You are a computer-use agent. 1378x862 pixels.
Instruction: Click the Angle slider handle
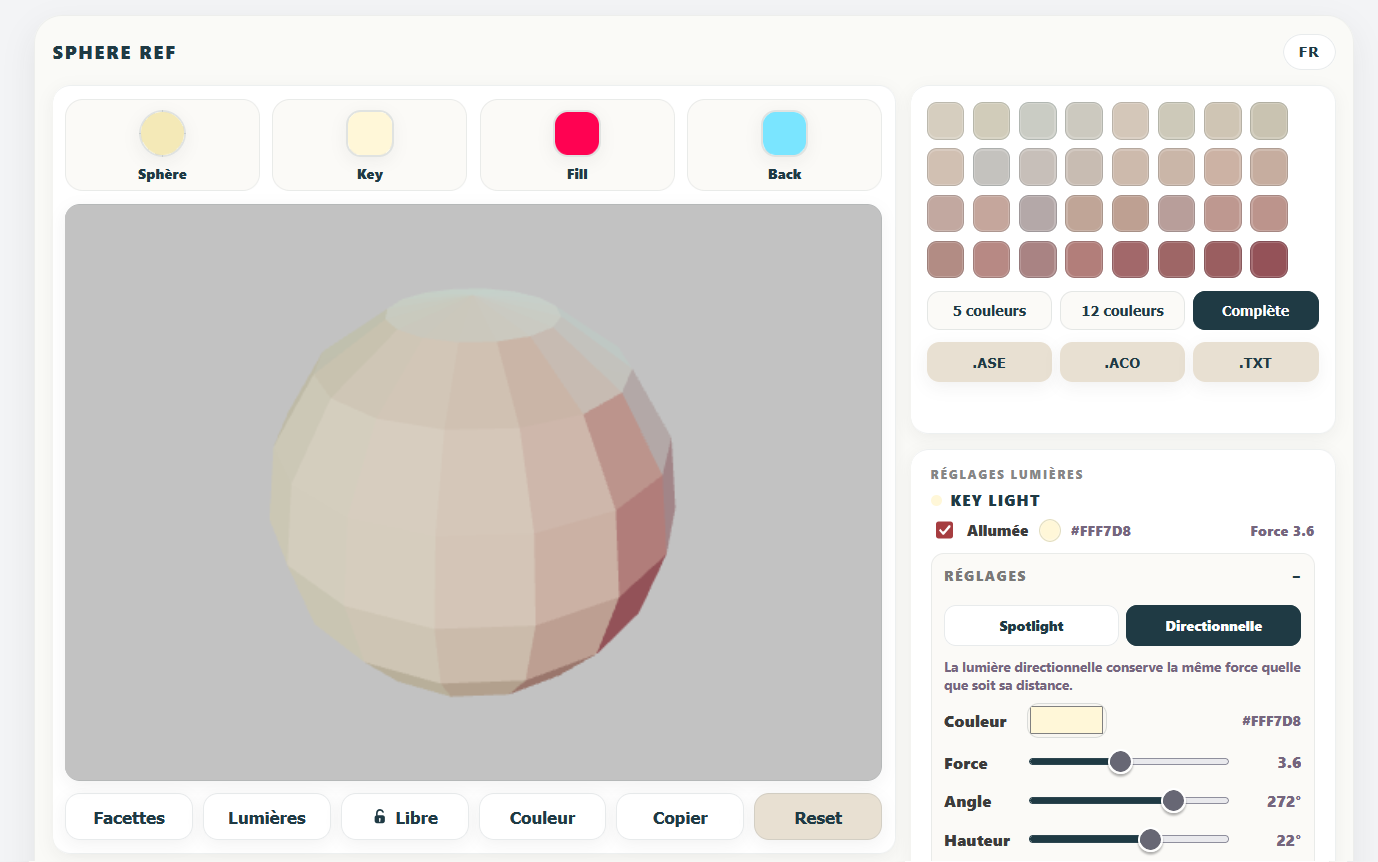coord(1173,801)
